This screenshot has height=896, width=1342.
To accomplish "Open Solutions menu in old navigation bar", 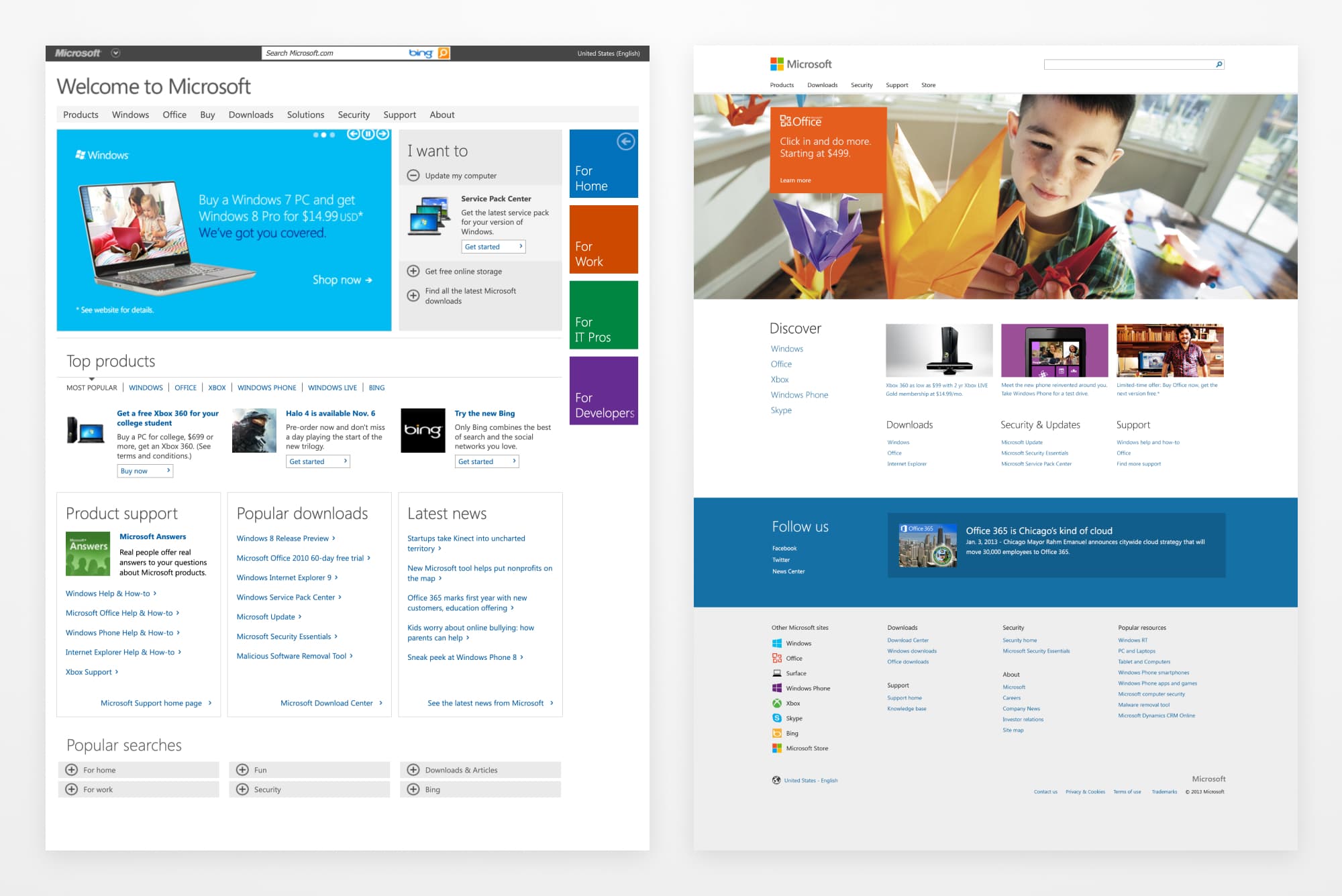I will [x=305, y=115].
